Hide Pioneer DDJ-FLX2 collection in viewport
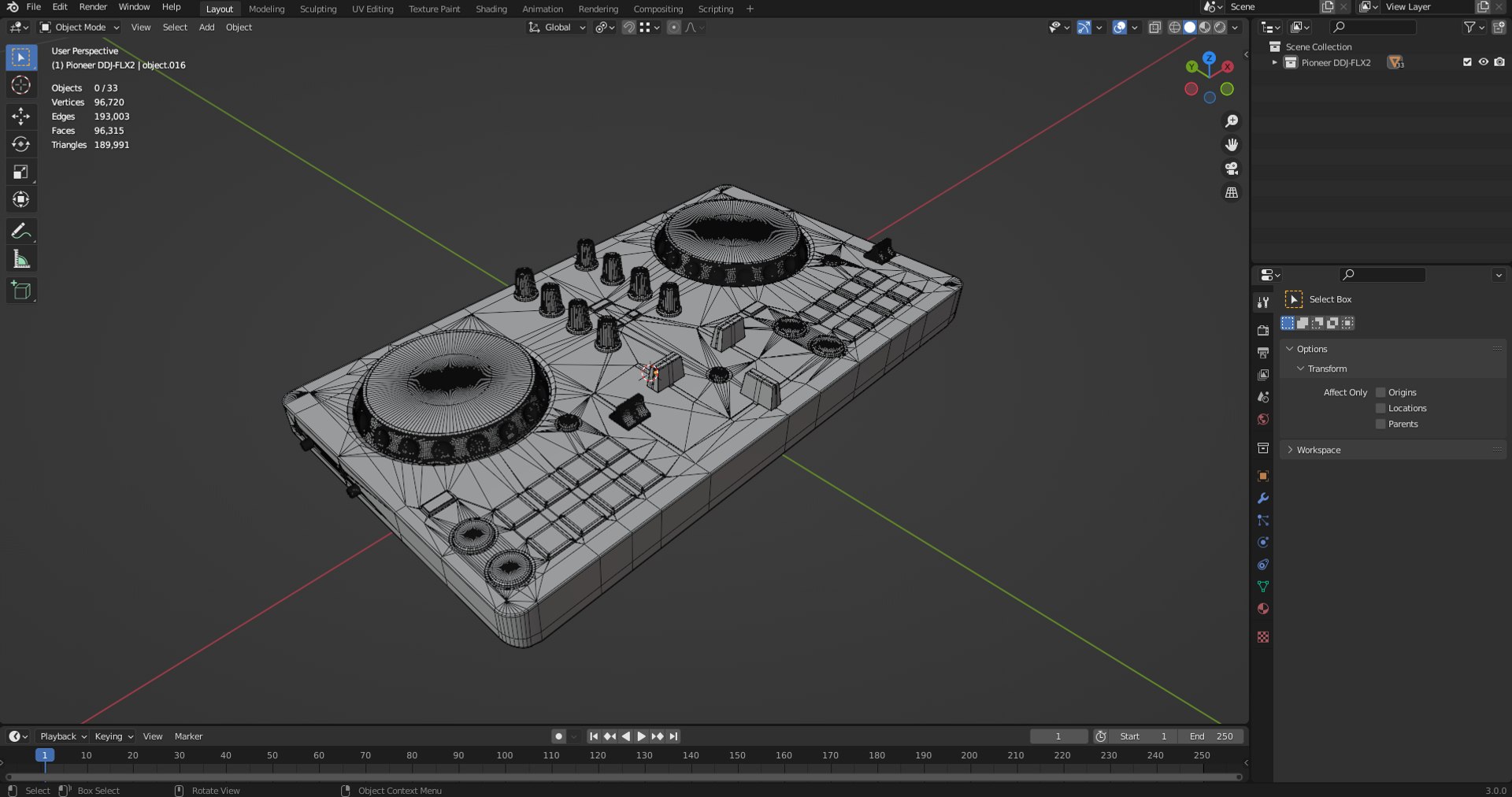 [1483, 62]
